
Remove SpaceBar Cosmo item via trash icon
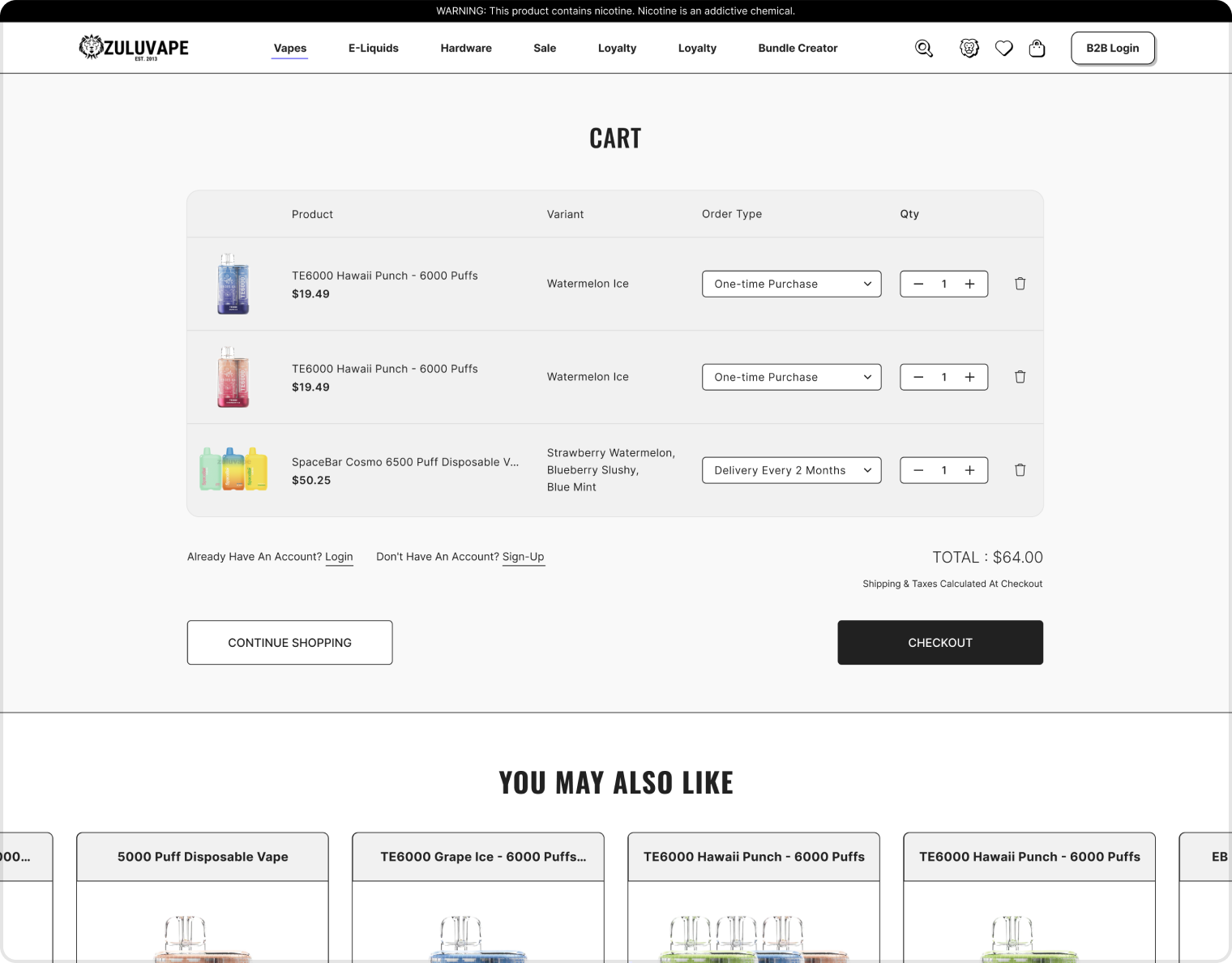[x=1020, y=470]
